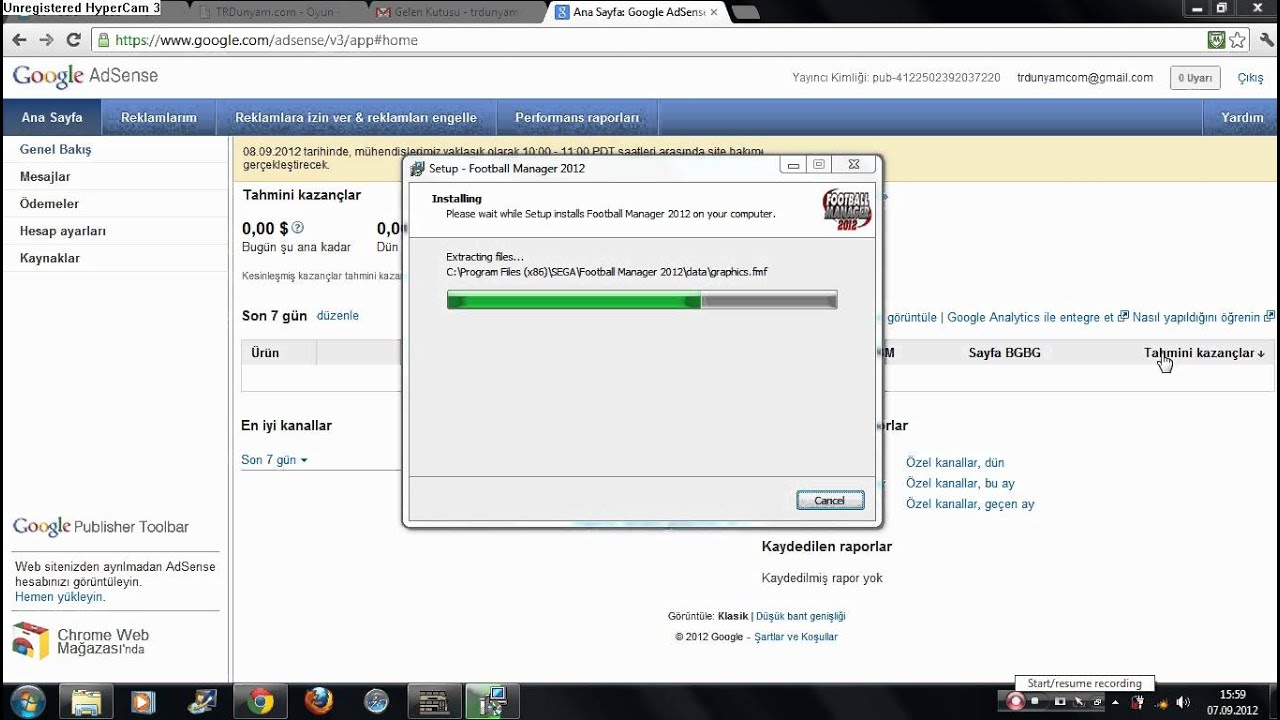This screenshot has width=1280, height=720.
Task: Click Hemen yükleyin link for Publisher Toolbar
Action: click(59, 597)
